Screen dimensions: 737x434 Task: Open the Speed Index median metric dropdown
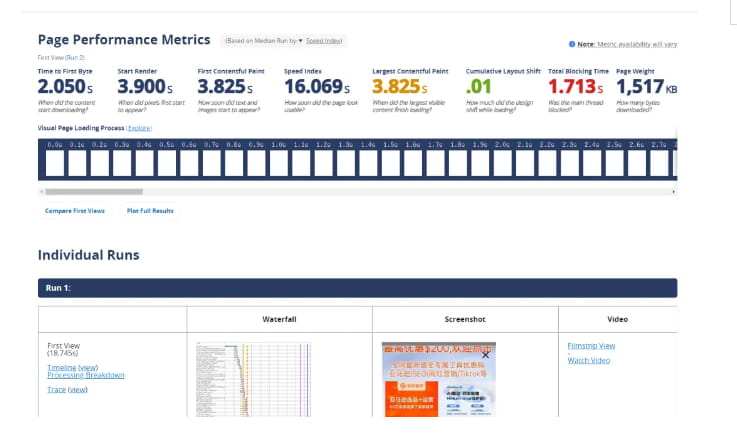(322, 41)
